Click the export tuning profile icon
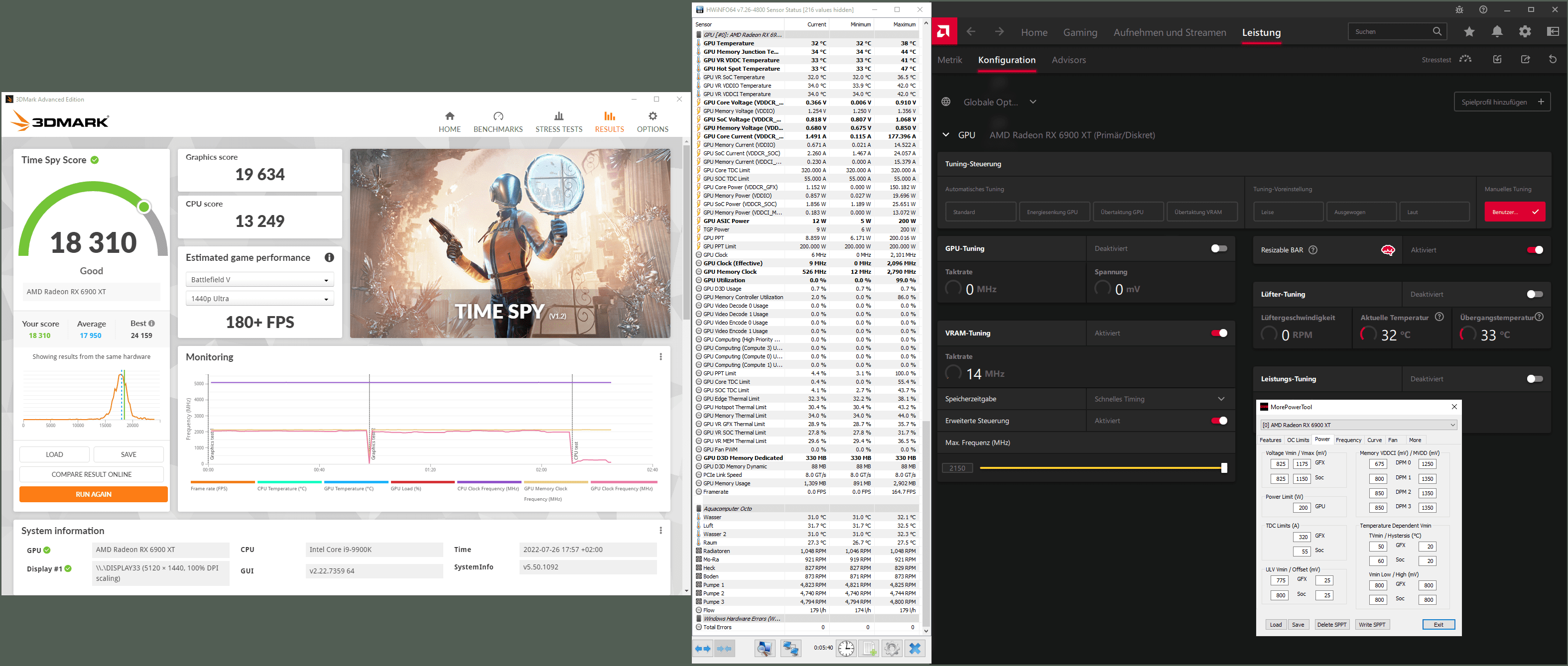Screen dimensions: 1568x666 1525,59
